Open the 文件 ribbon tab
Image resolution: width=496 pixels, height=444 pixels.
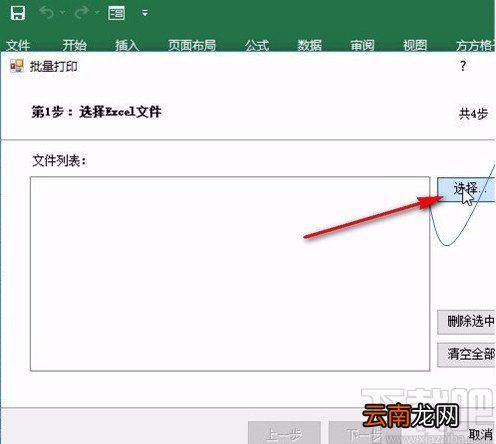coord(18,45)
